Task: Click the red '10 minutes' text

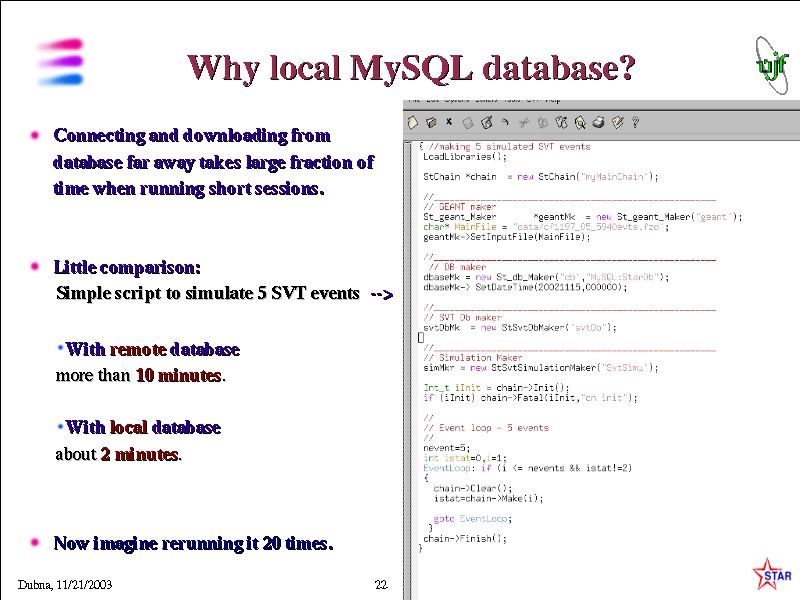Action: pos(179,376)
